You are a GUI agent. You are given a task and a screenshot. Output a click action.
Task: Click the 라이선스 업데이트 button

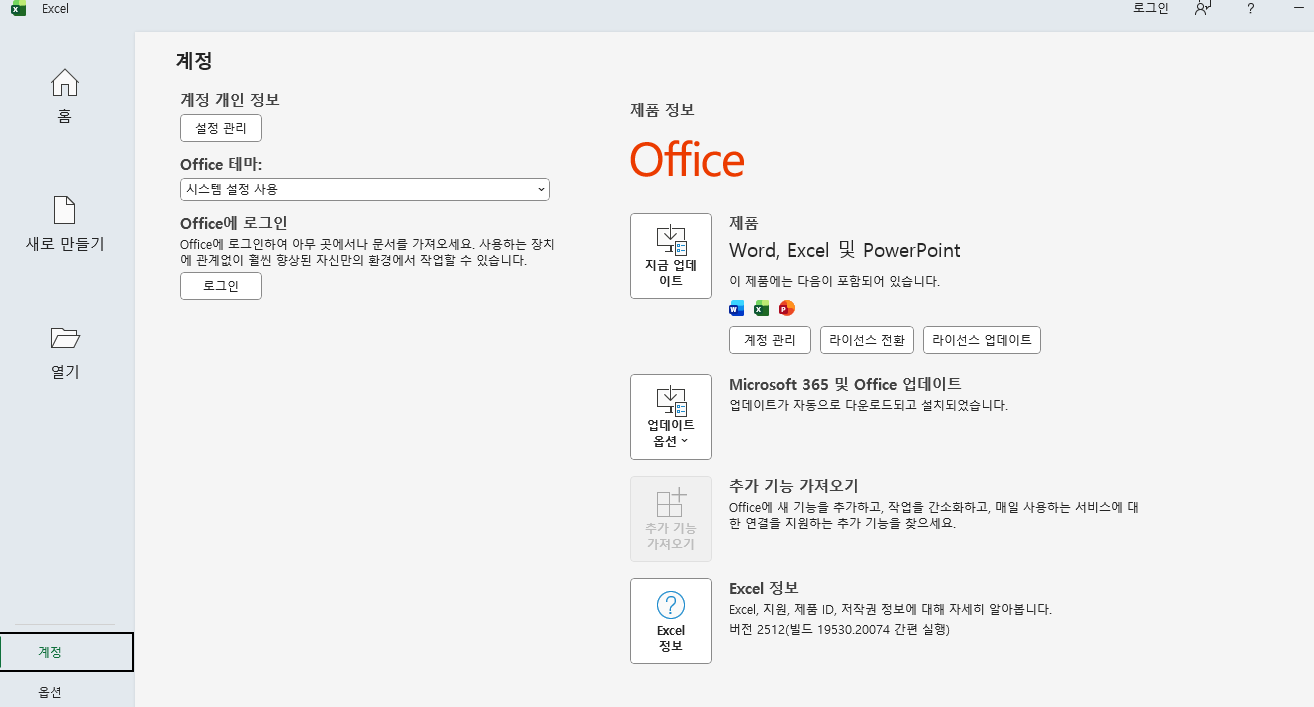[982, 340]
